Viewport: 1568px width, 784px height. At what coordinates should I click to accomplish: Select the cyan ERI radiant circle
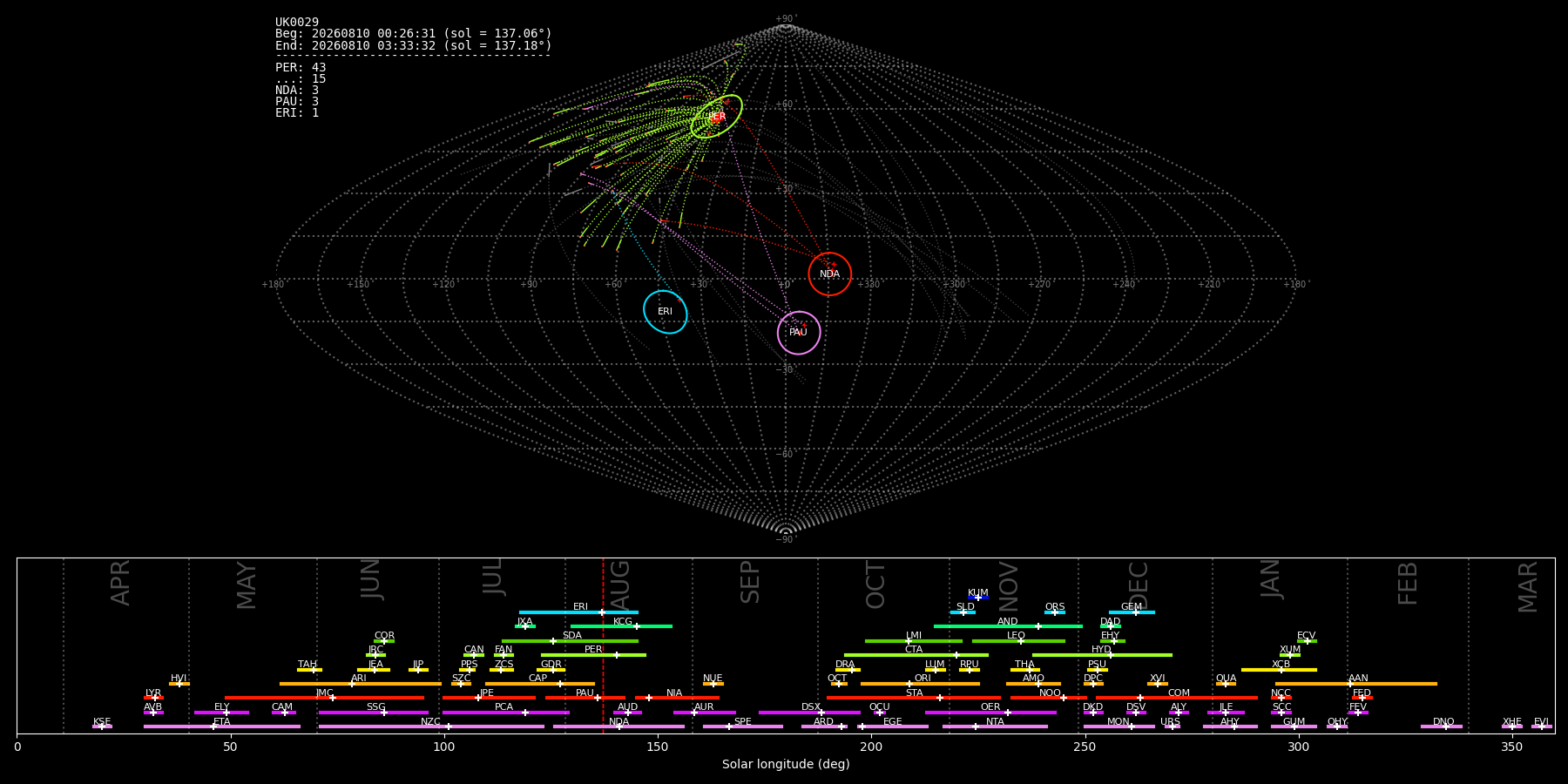point(666,312)
